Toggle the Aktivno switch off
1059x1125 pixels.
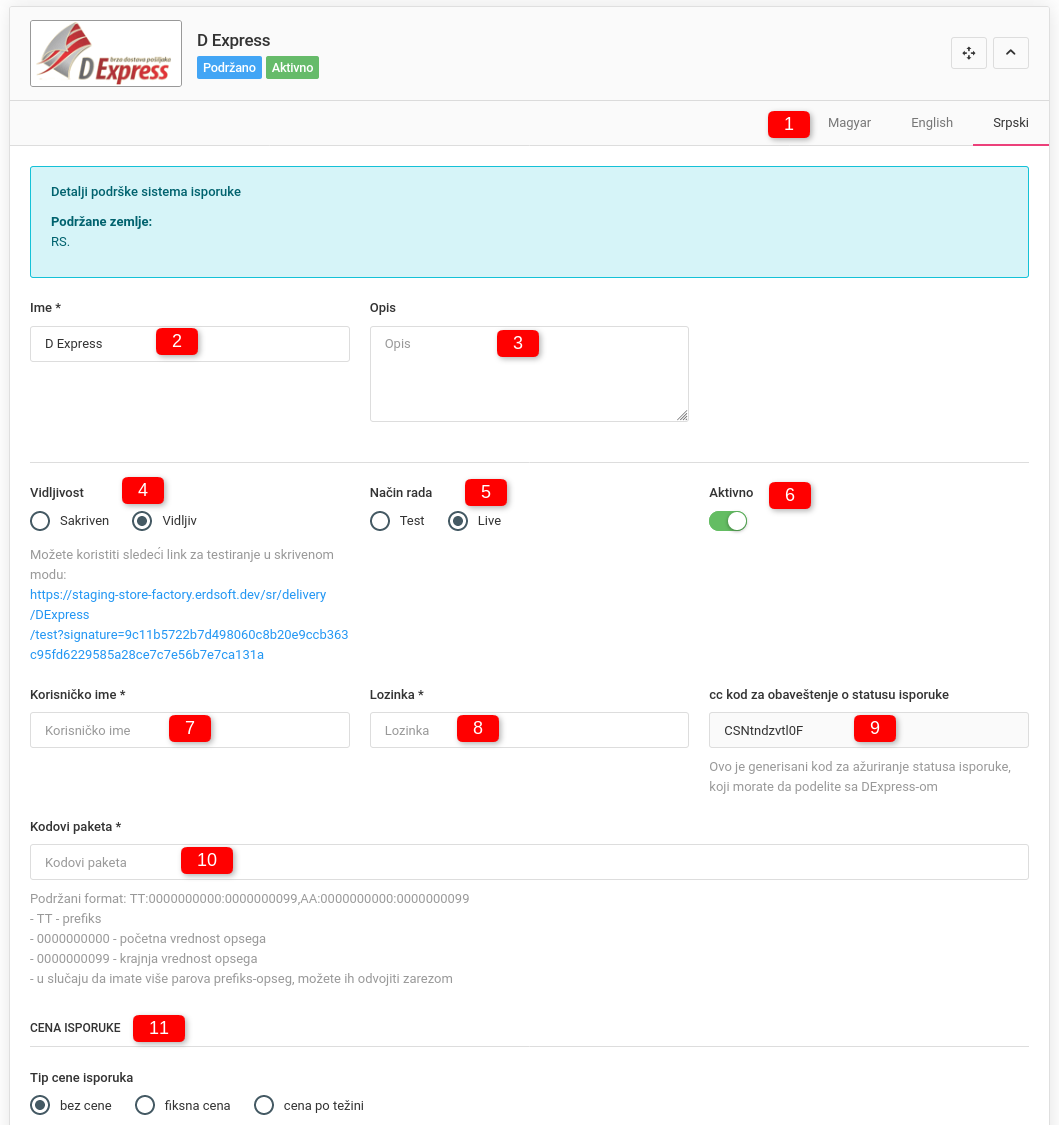[728, 521]
